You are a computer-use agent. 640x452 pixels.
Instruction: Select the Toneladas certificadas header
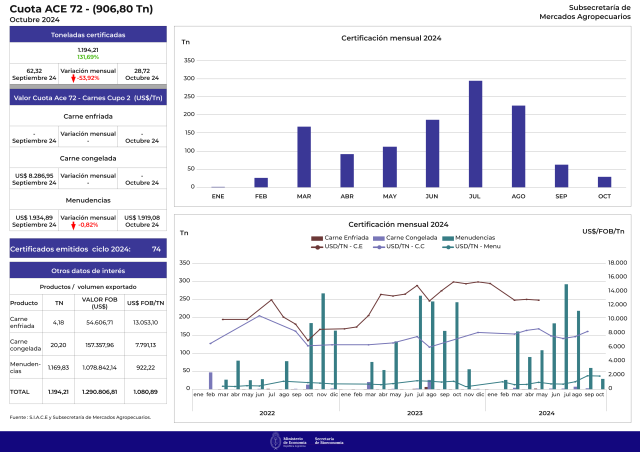click(x=88, y=35)
